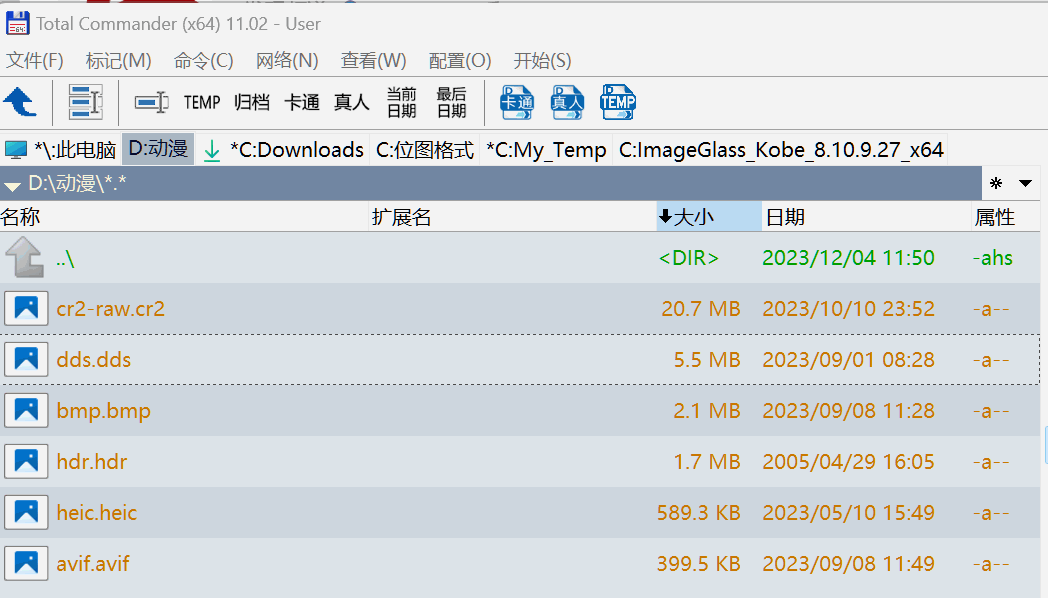Image resolution: width=1048 pixels, height=598 pixels.
Task: Click the 归档 toolbar button
Action: [x=252, y=102]
